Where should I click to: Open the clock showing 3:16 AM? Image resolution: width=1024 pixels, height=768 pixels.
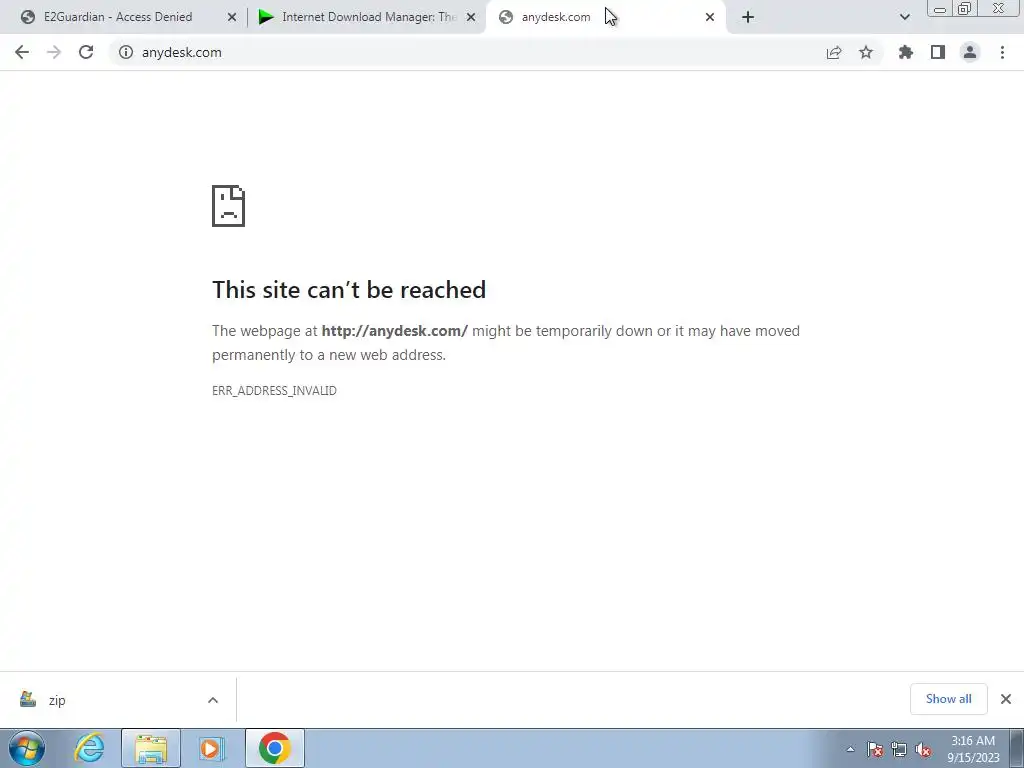[x=973, y=749]
